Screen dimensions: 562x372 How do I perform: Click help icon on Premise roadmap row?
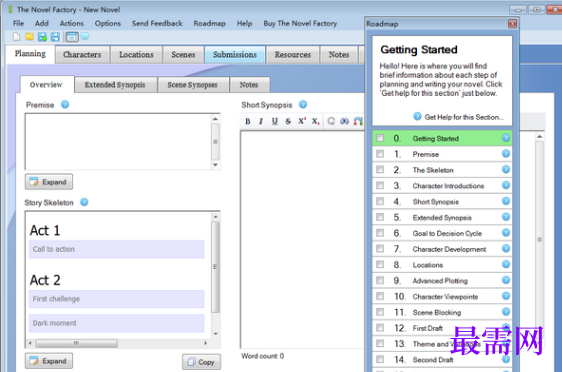506,153
